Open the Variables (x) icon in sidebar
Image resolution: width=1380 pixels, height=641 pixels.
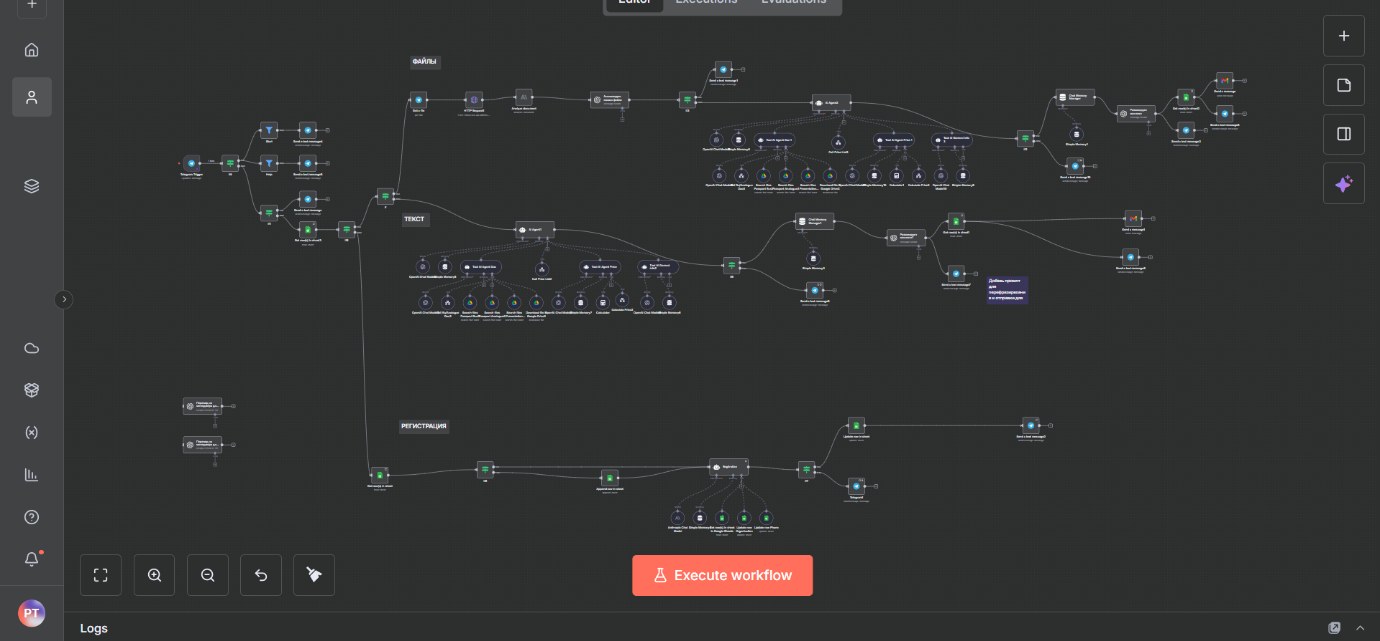(31, 433)
